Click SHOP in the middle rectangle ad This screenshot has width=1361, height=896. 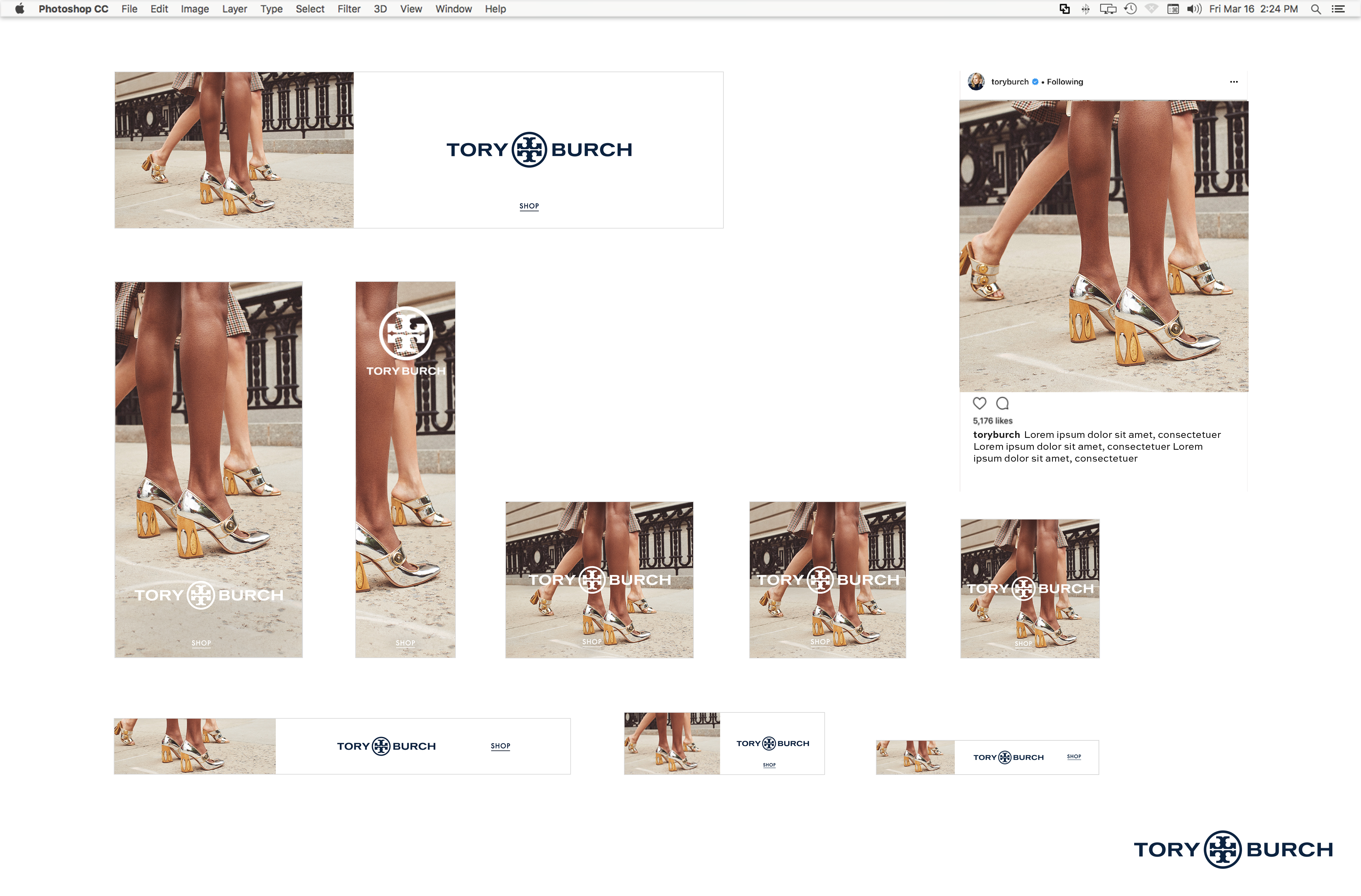click(x=820, y=642)
